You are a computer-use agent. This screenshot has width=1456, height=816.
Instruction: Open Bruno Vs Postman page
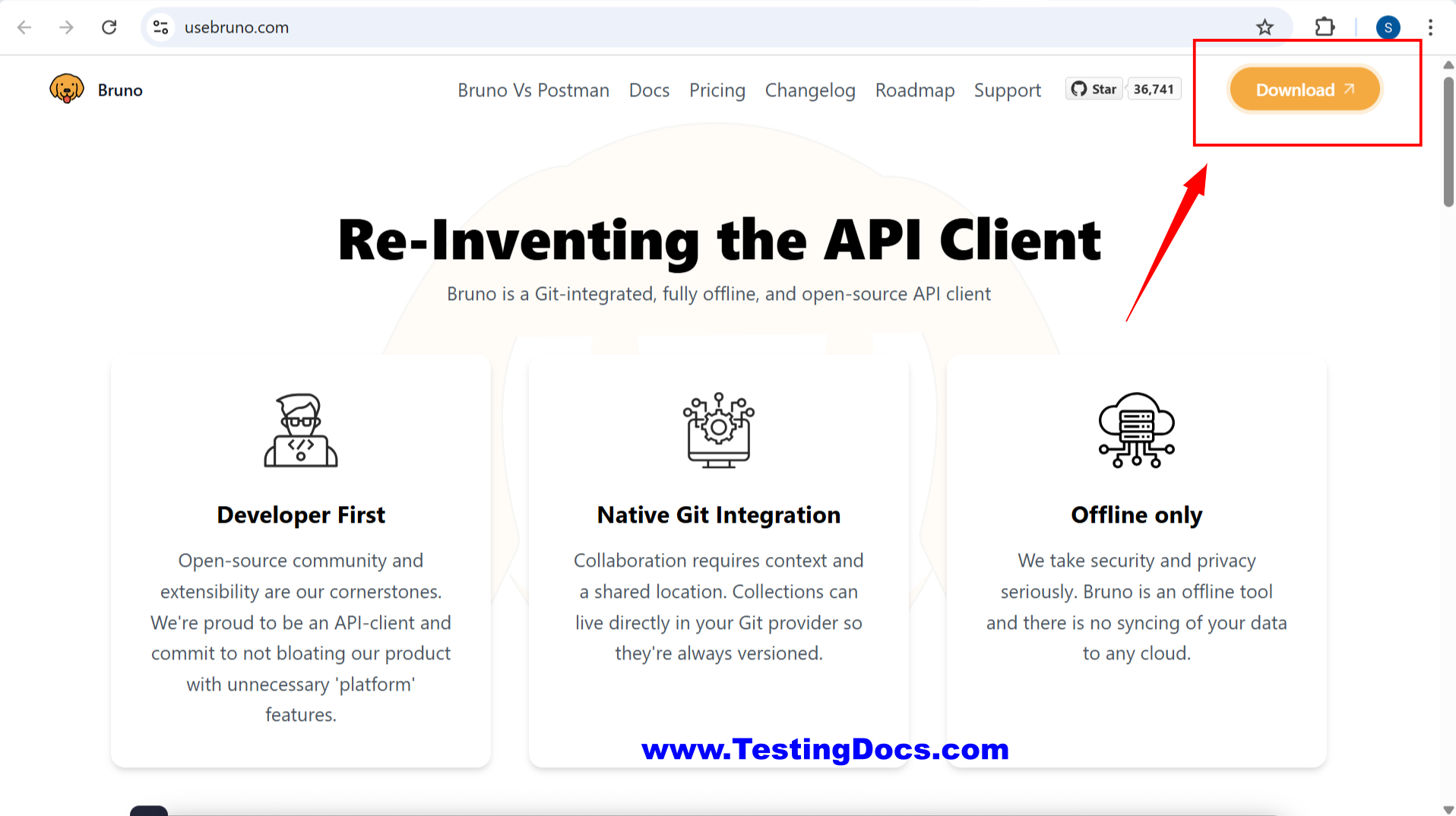(533, 90)
